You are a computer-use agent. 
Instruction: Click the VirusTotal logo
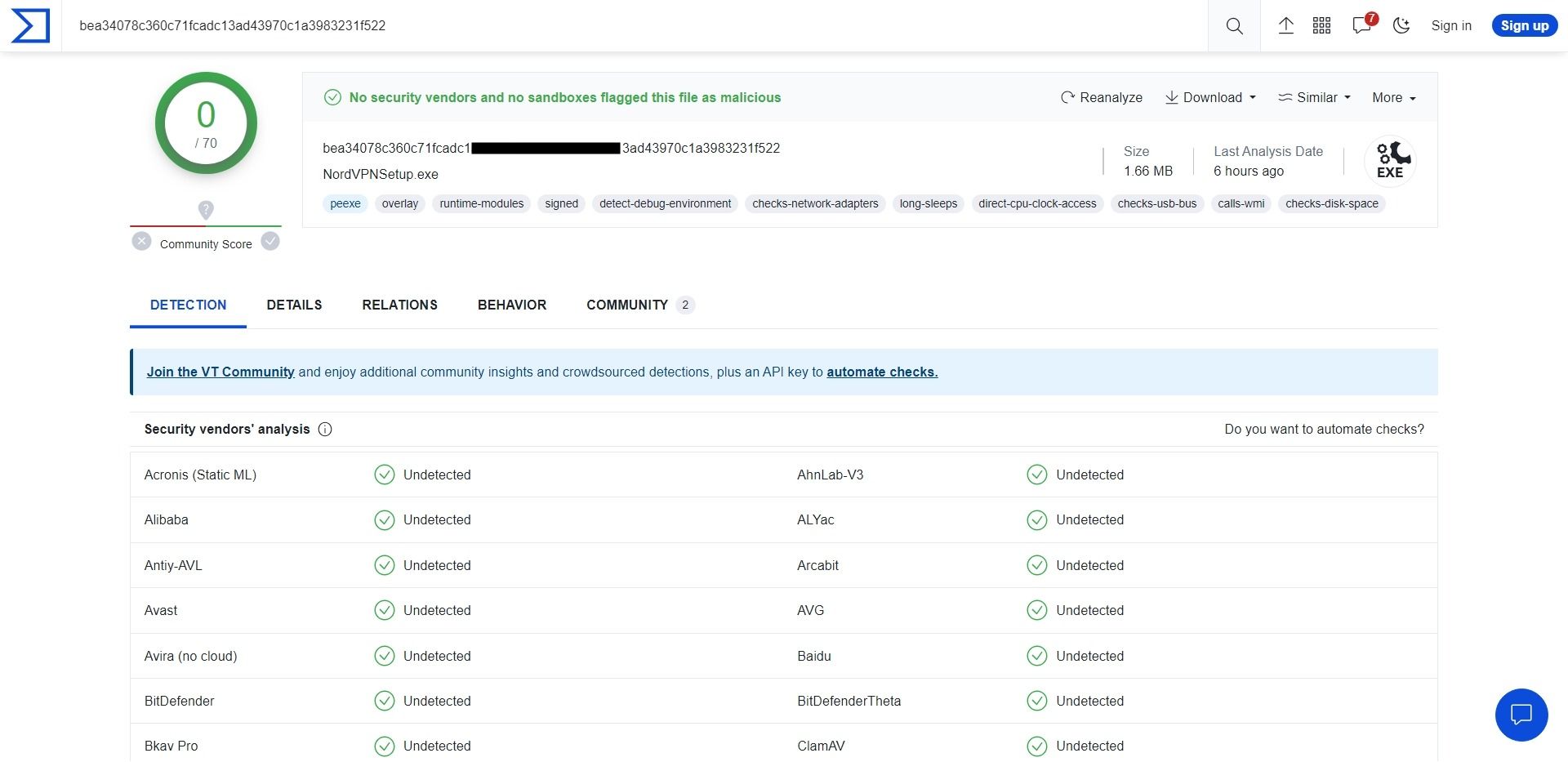29,25
